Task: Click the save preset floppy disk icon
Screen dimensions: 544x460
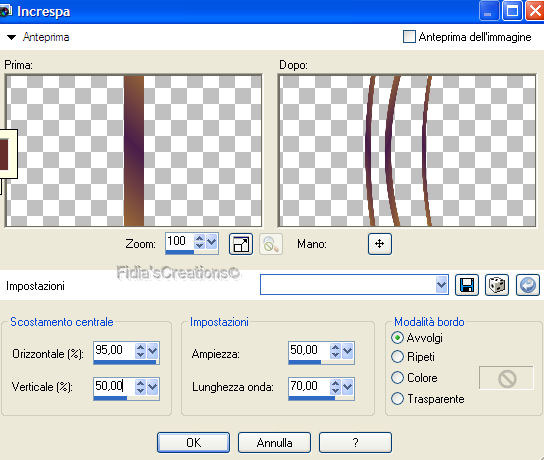Action: [x=467, y=285]
